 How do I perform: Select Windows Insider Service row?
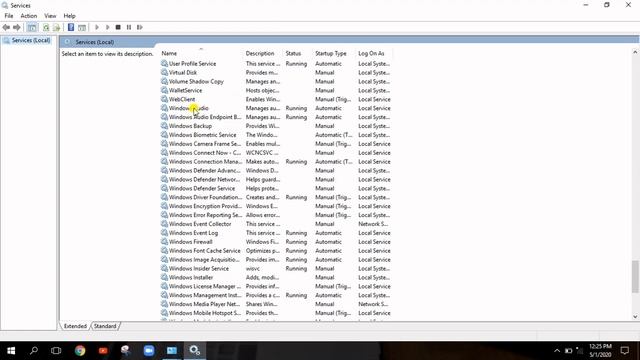[276, 269]
